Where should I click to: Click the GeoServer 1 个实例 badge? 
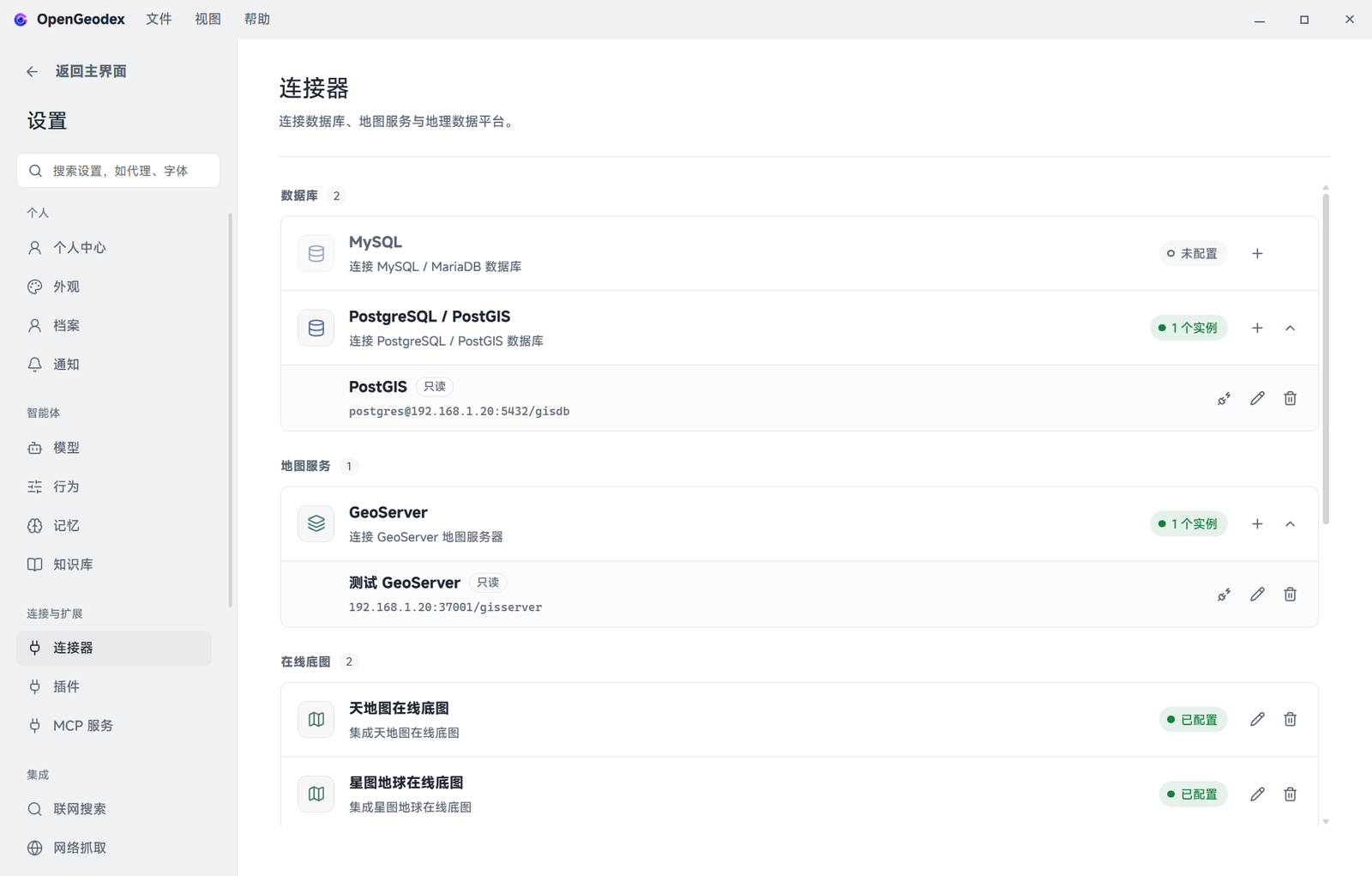(x=1188, y=523)
